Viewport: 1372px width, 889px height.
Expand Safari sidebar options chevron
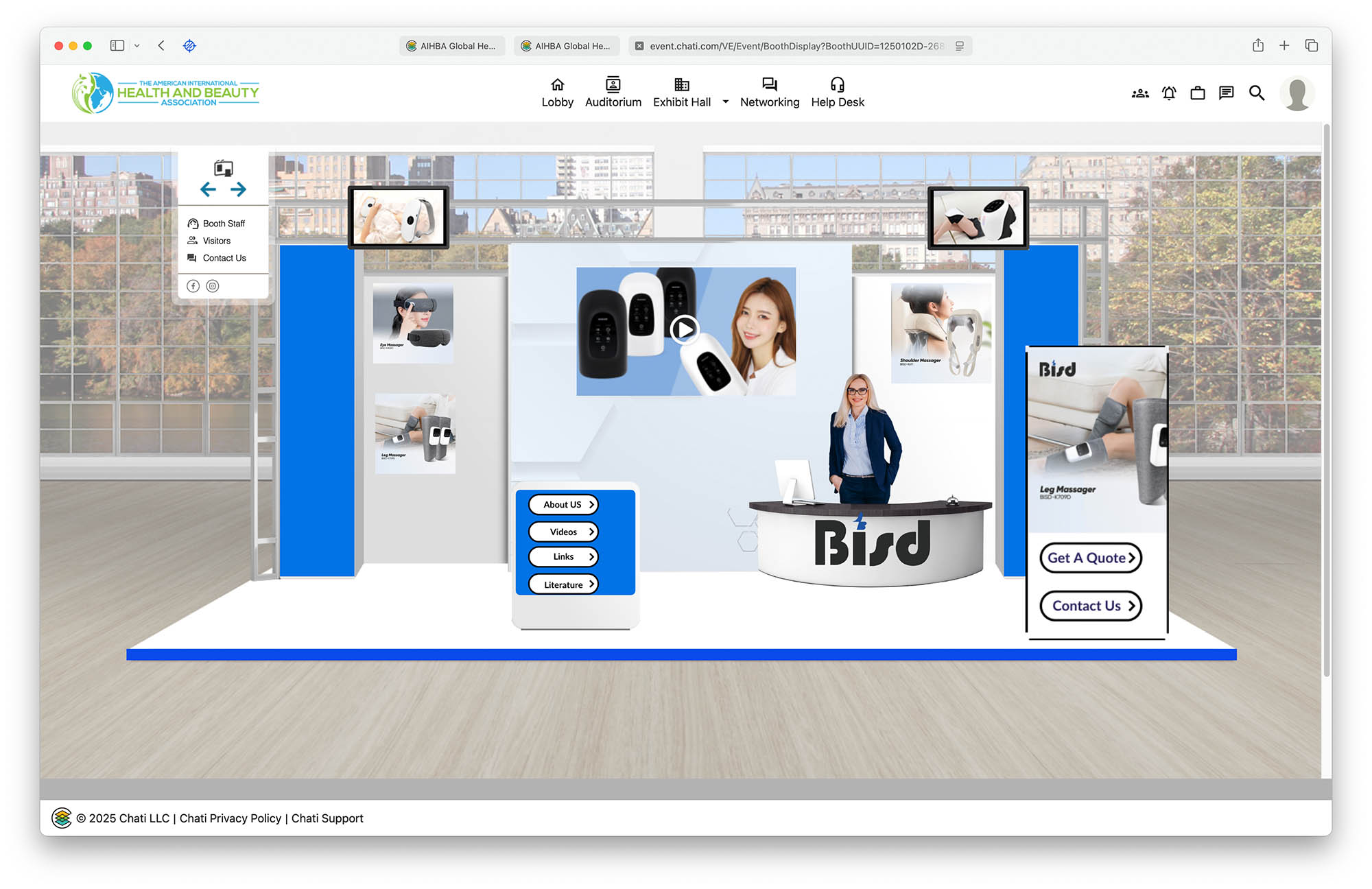click(137, 46)
